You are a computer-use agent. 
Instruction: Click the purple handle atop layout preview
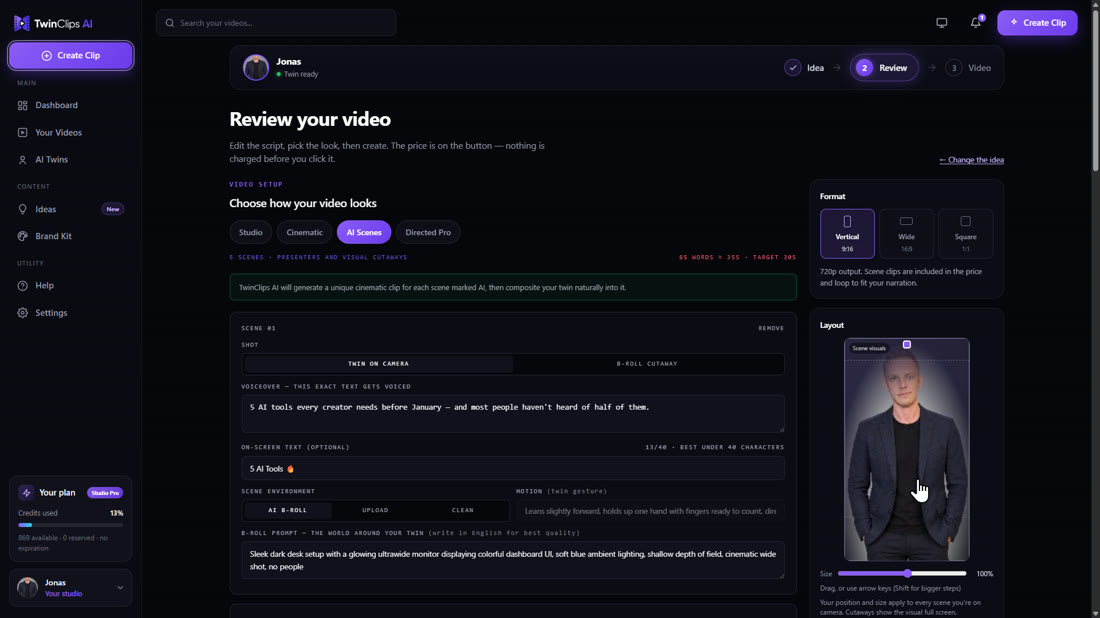click(906, 344)
